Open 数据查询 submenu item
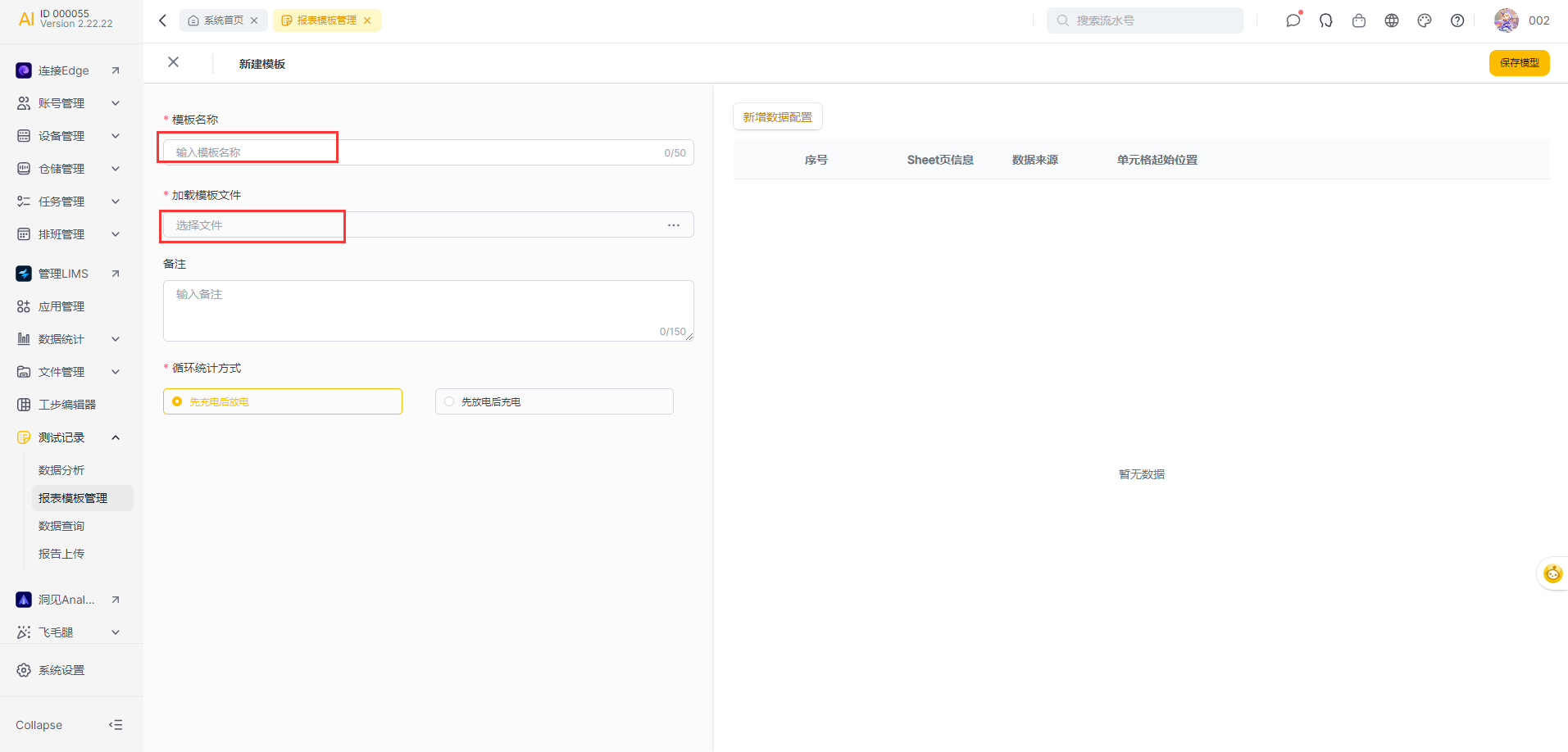This screenshot has width=1568, height=752. (61, 526)
